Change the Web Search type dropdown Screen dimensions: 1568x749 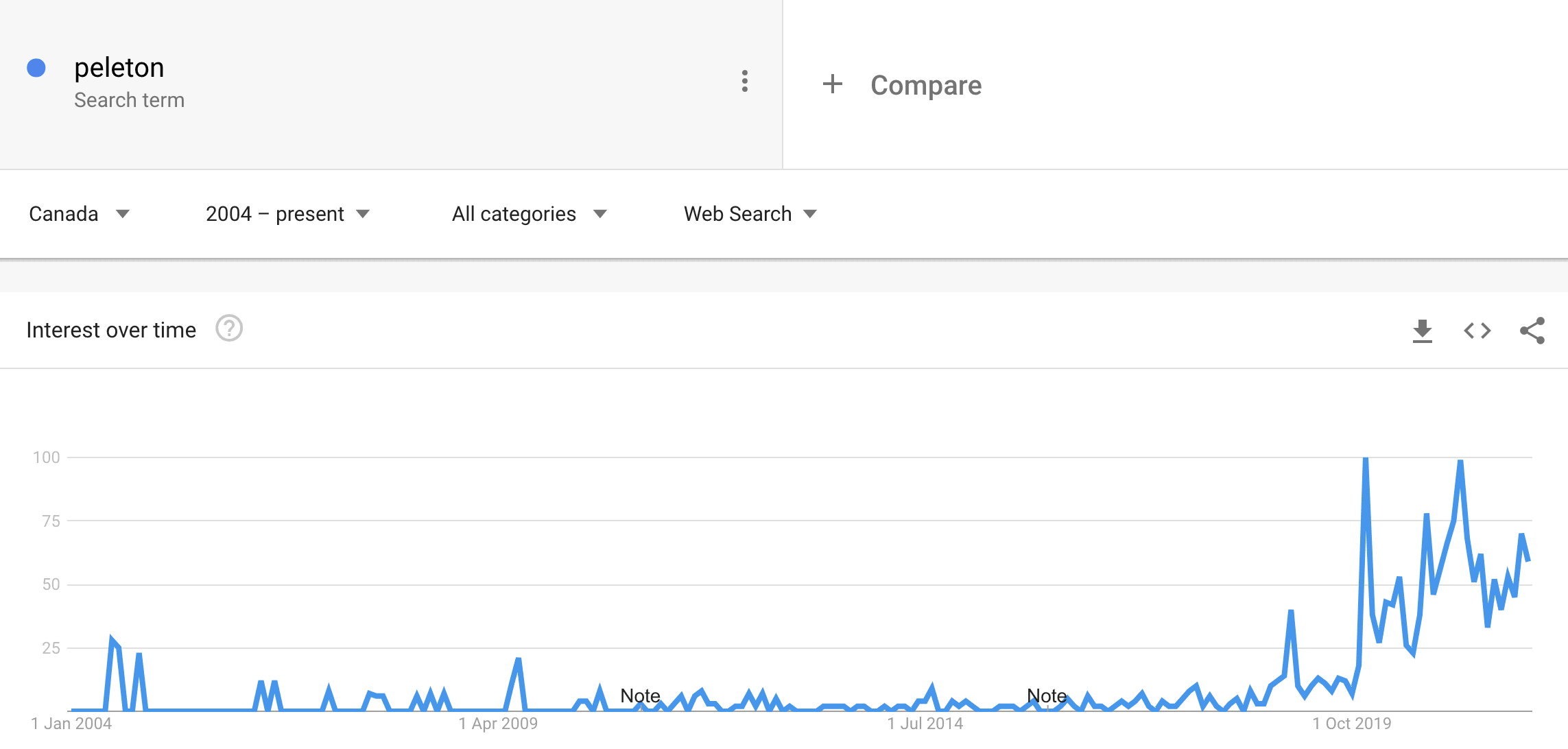[750, 214]
